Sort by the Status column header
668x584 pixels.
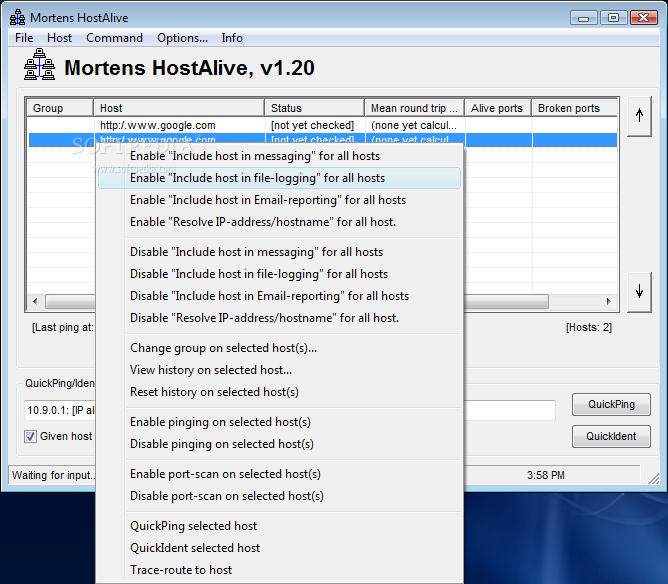(315, 108)
